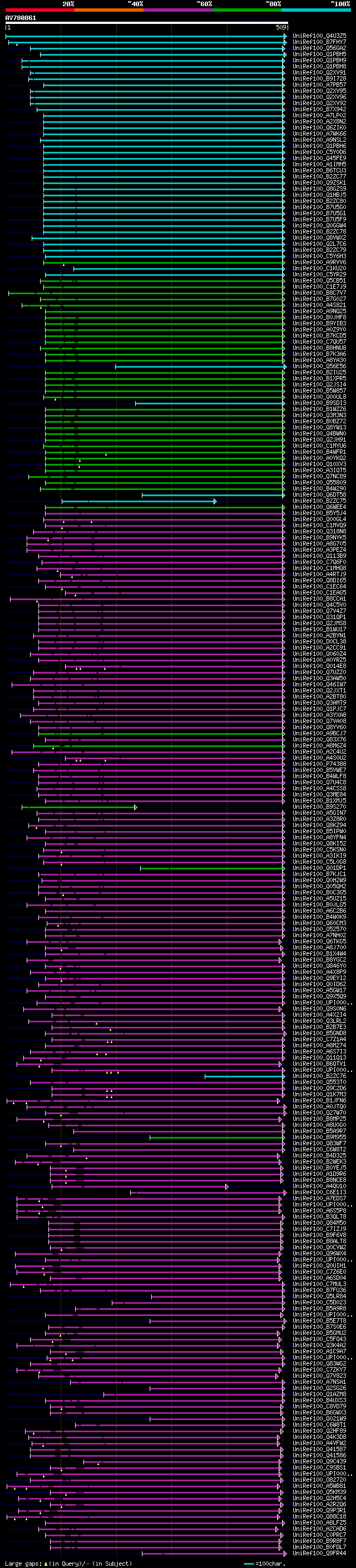
Task: Select the UniRef100_A9RVV6 label
Action: pos(319,263)
